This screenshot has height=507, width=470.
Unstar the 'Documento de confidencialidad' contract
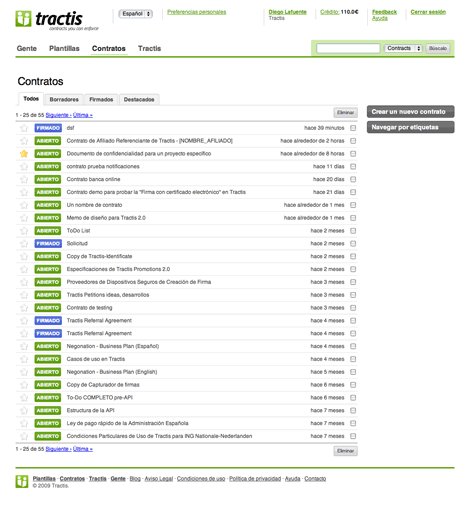[24, 154]
